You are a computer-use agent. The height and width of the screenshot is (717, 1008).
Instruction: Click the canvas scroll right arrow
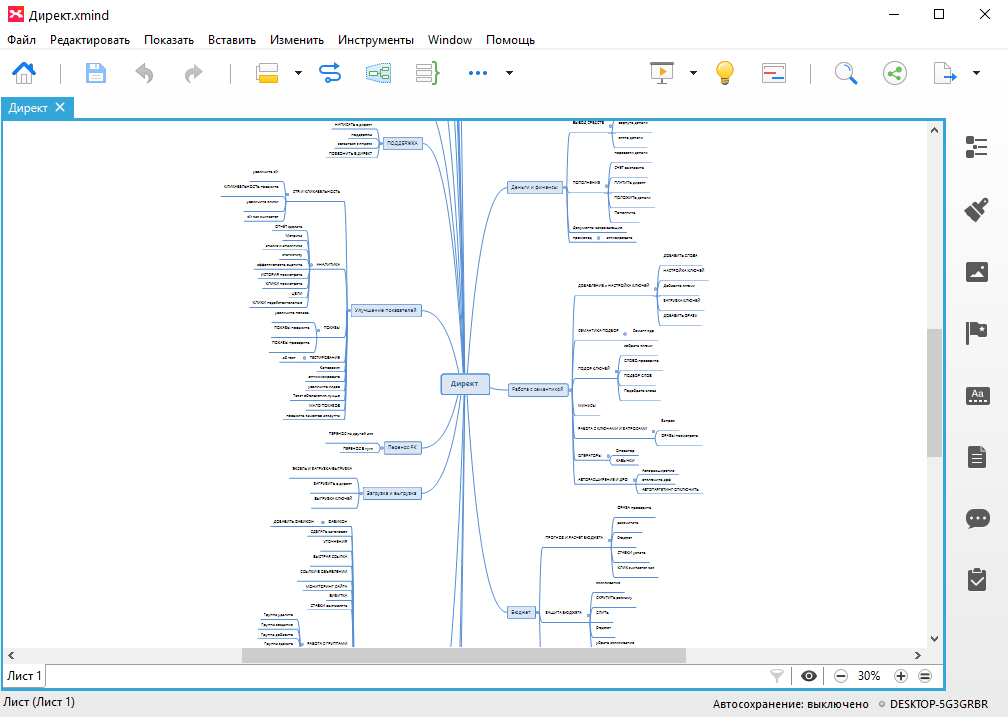click(918, 655)
